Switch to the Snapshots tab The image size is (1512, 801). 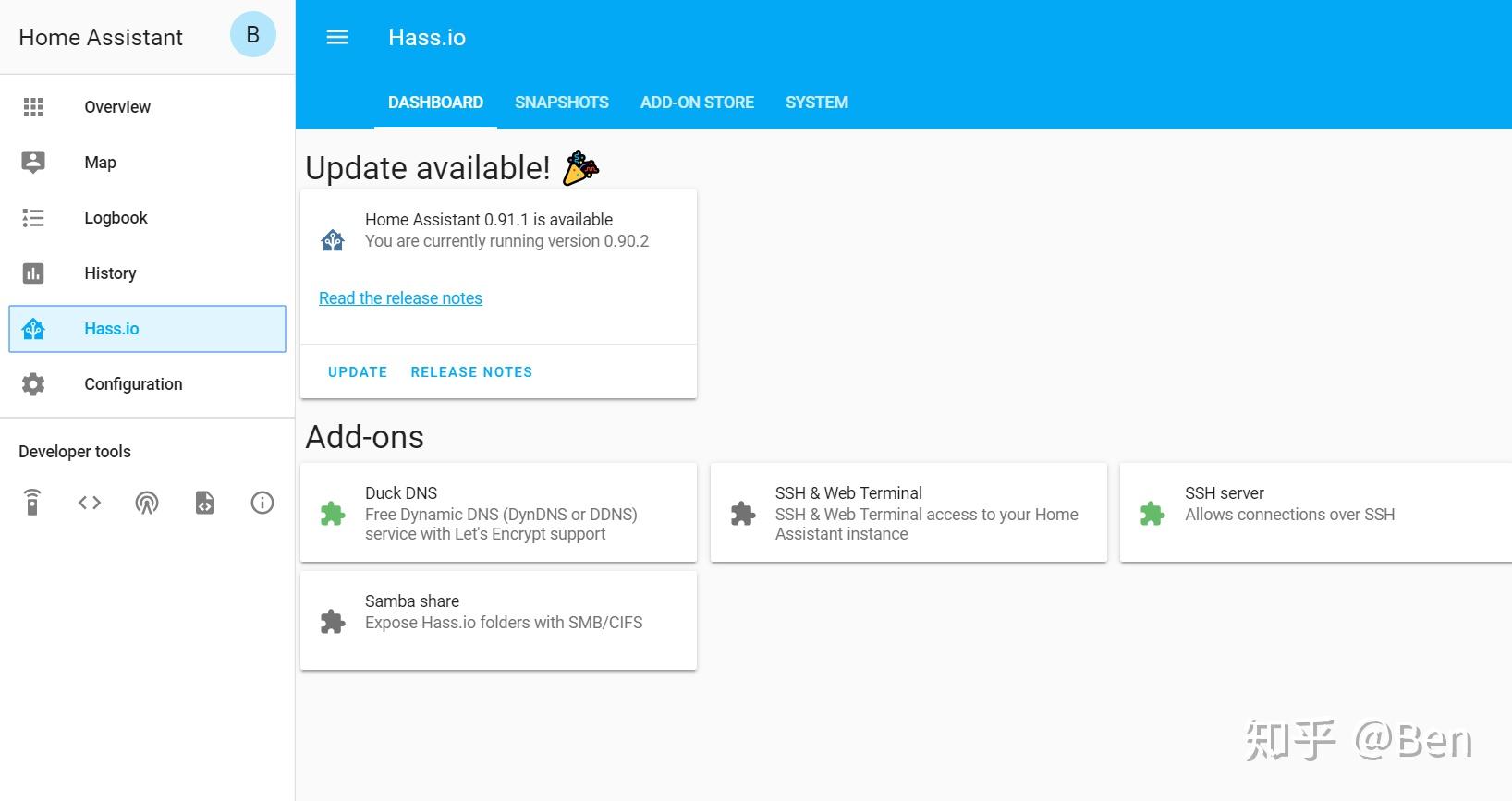point(562,103)
